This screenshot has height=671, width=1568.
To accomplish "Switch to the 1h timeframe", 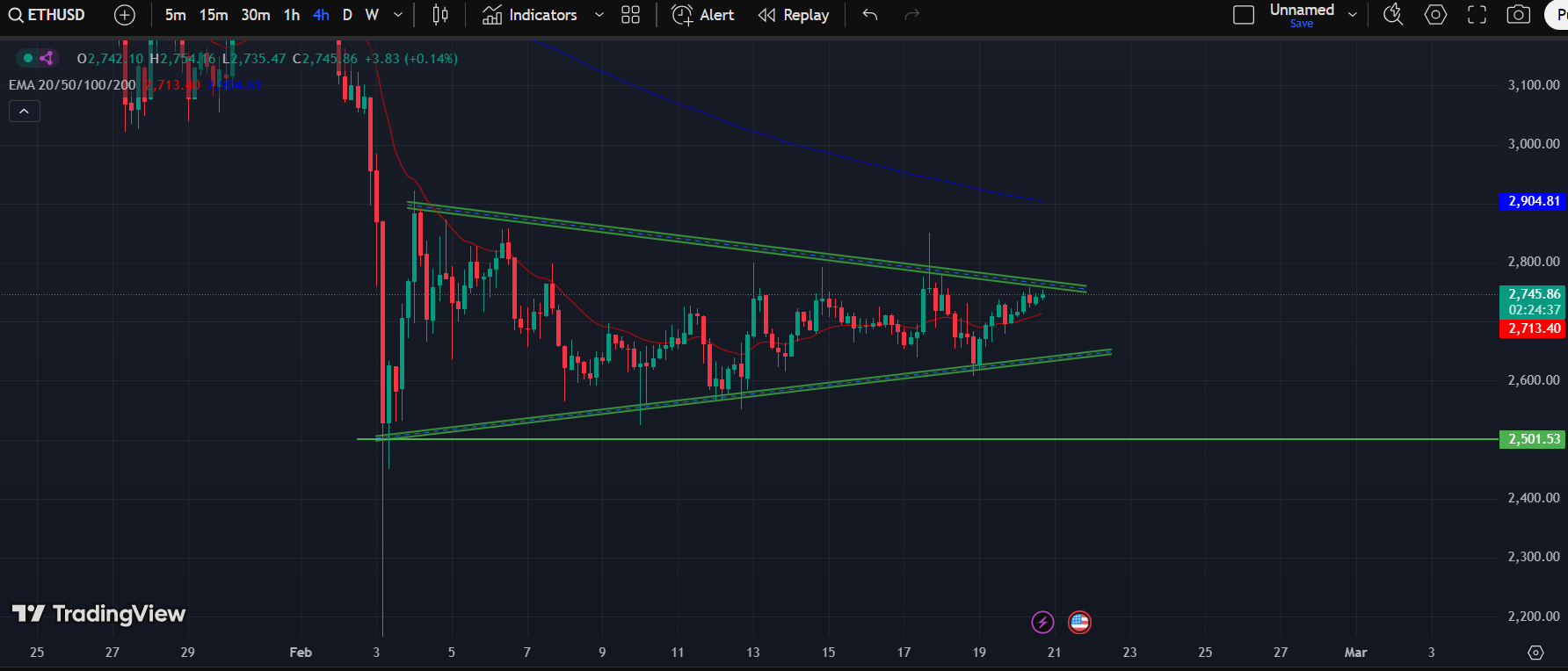I will coord(292,15).
